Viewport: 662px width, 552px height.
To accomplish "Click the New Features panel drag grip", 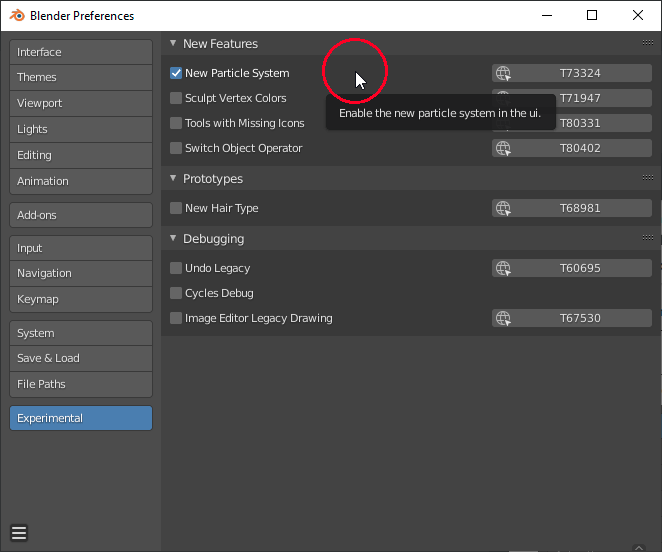I will (648, 43).
